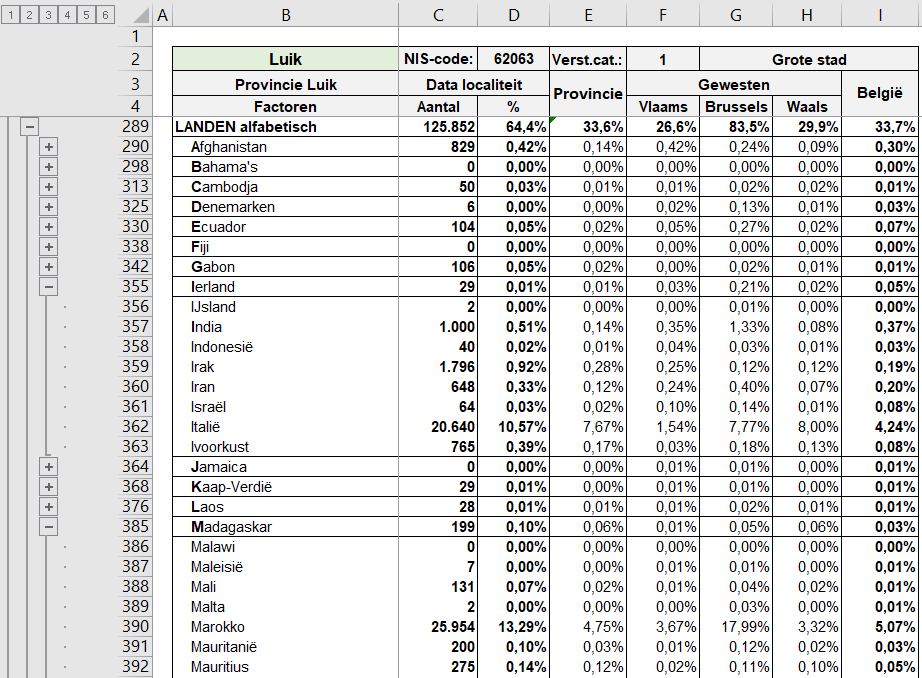Select row 362 header
Screen dimensions: 922x678
tap(135, 426)
